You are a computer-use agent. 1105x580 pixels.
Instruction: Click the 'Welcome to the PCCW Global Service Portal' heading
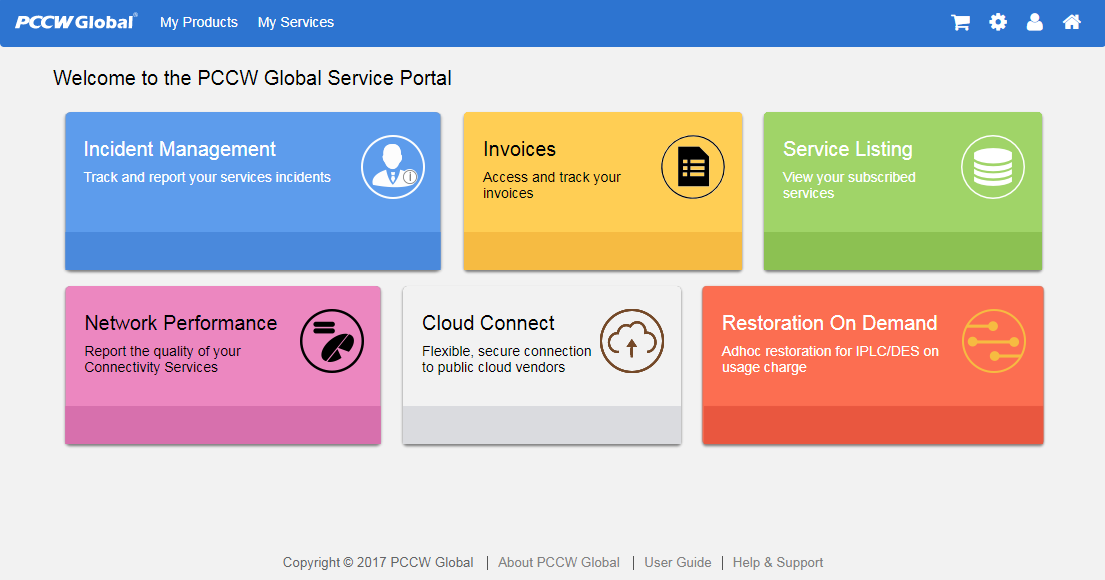[x=252, y=78]
